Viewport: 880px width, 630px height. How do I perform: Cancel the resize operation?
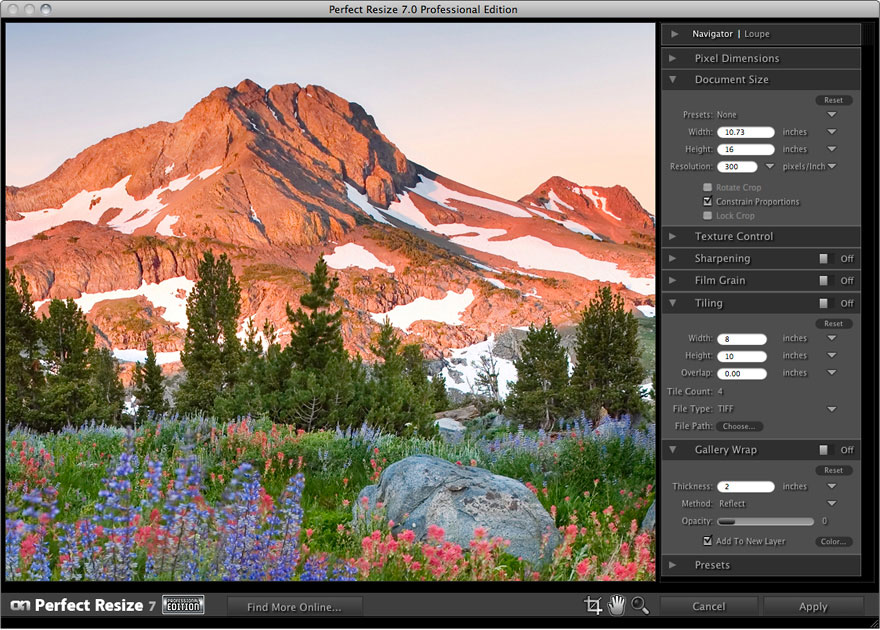(x=708, y=606)
